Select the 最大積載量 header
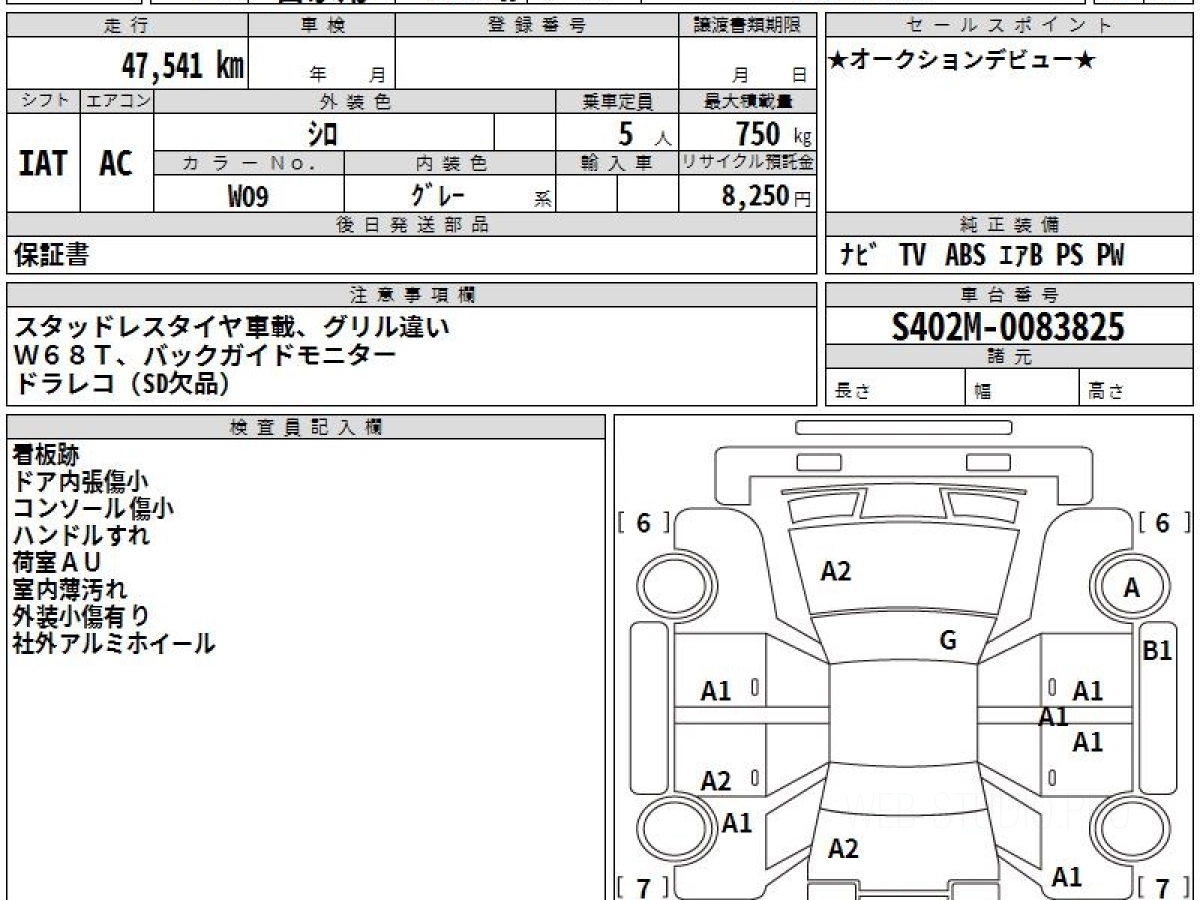 (x=747, y=101)
